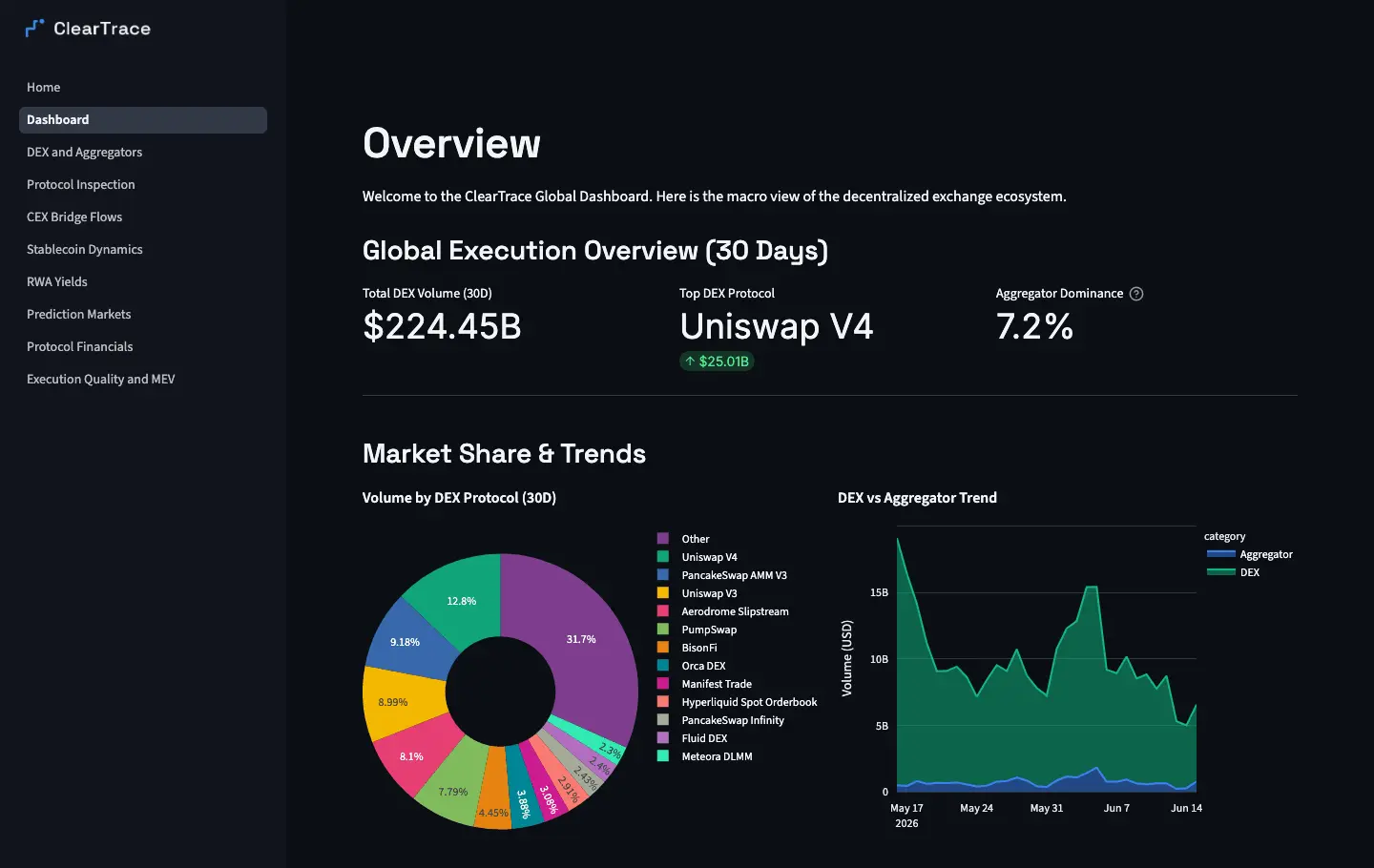This screenshot has width=1374, height=868.
Task: Toggle Orca DEX legend swatch
Action: point(663,666)
